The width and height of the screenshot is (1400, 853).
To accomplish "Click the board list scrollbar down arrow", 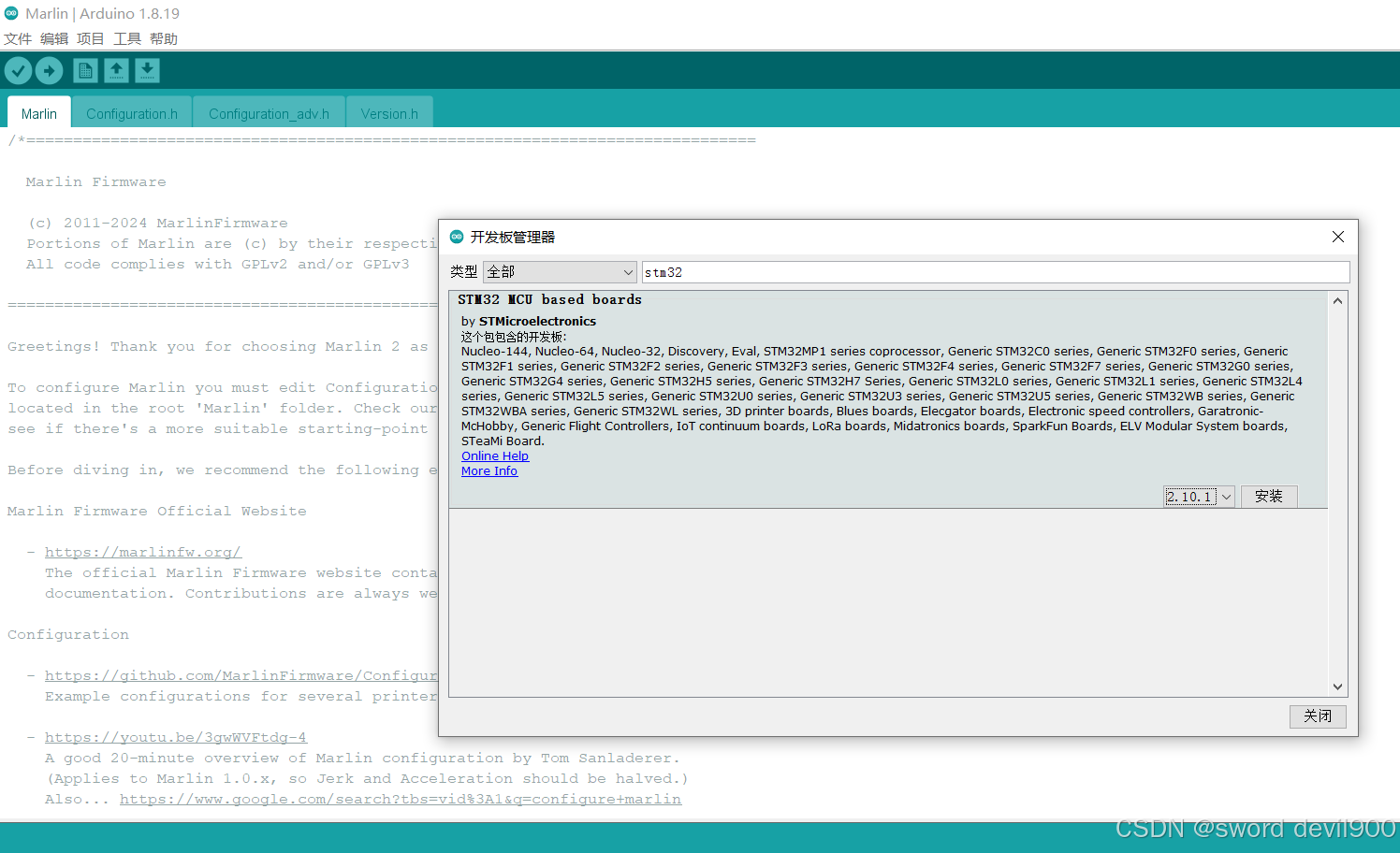I will pyautogui.click(x=1338, y=687).
